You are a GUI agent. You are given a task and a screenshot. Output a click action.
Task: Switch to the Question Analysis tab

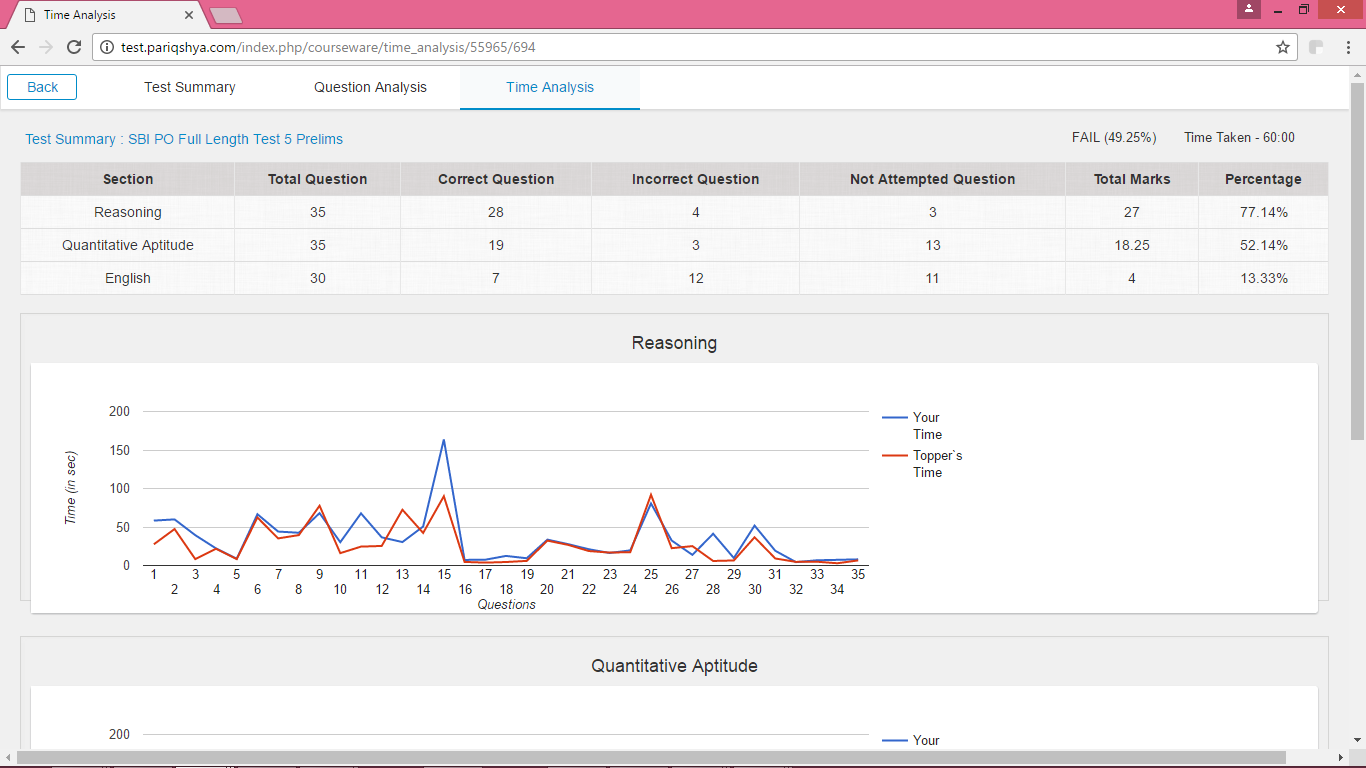pos(370,87)
